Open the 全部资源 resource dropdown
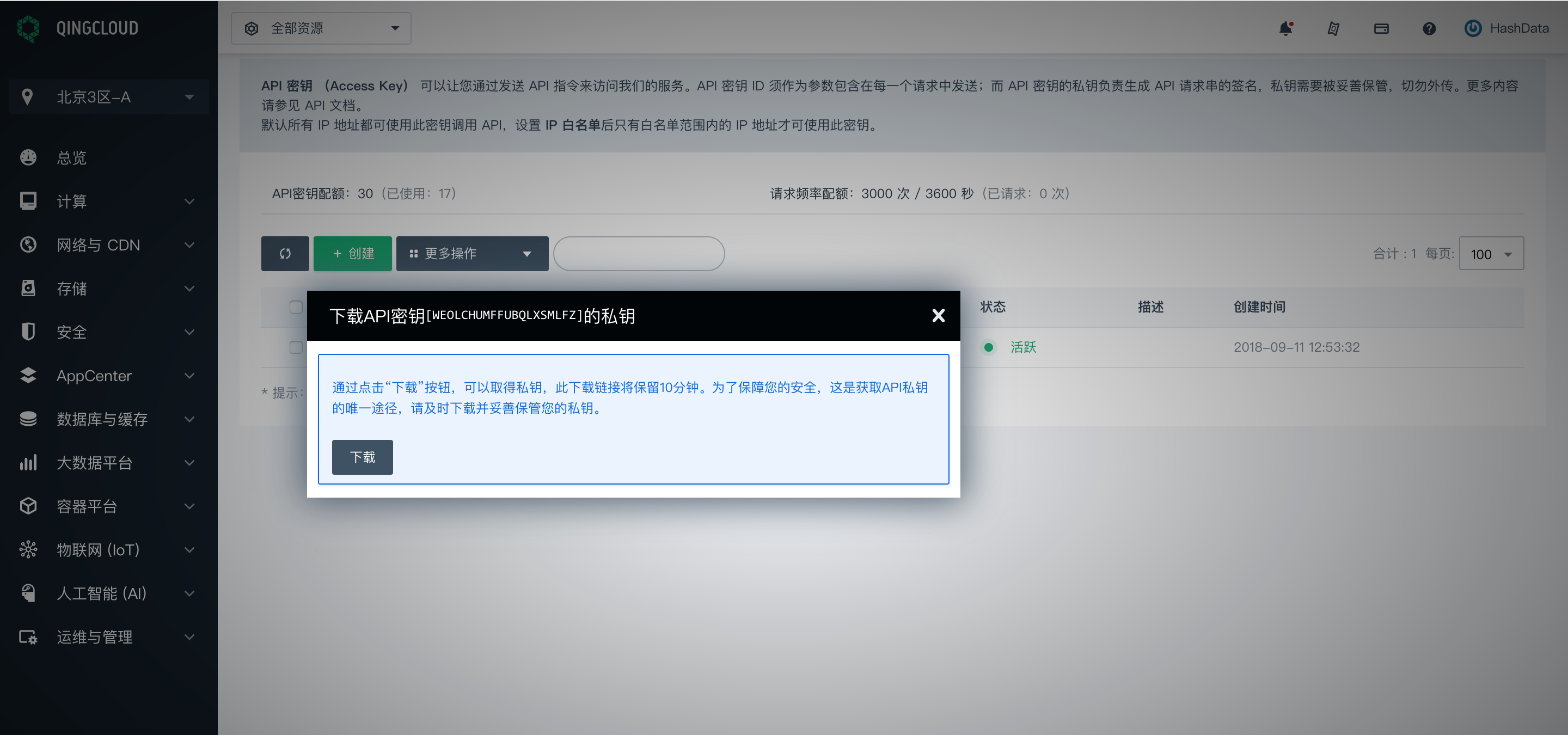Image resolution: width=1568 pixels, height=735 pixels. click(321, 28)
